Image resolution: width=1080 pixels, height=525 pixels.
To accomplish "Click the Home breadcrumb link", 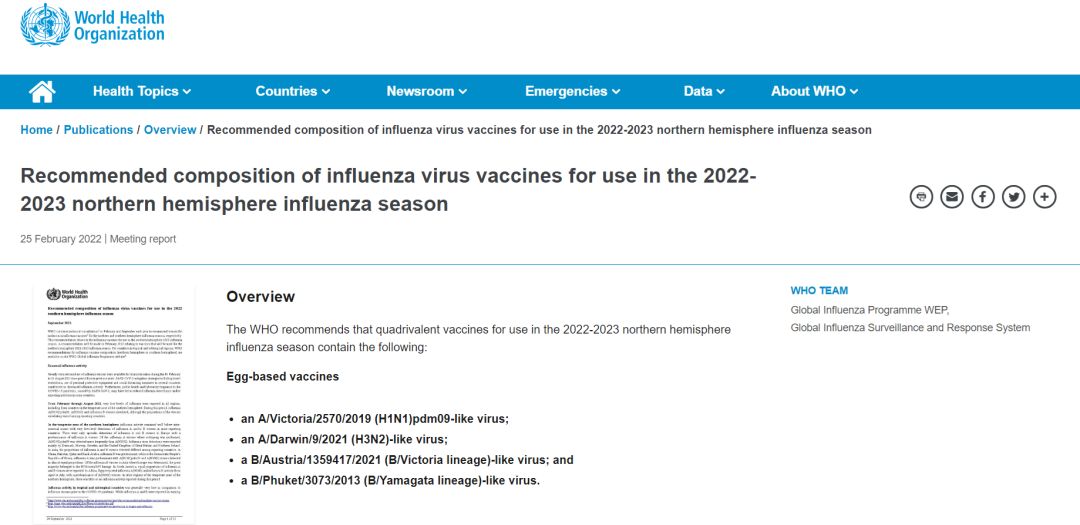I will 37,130.
